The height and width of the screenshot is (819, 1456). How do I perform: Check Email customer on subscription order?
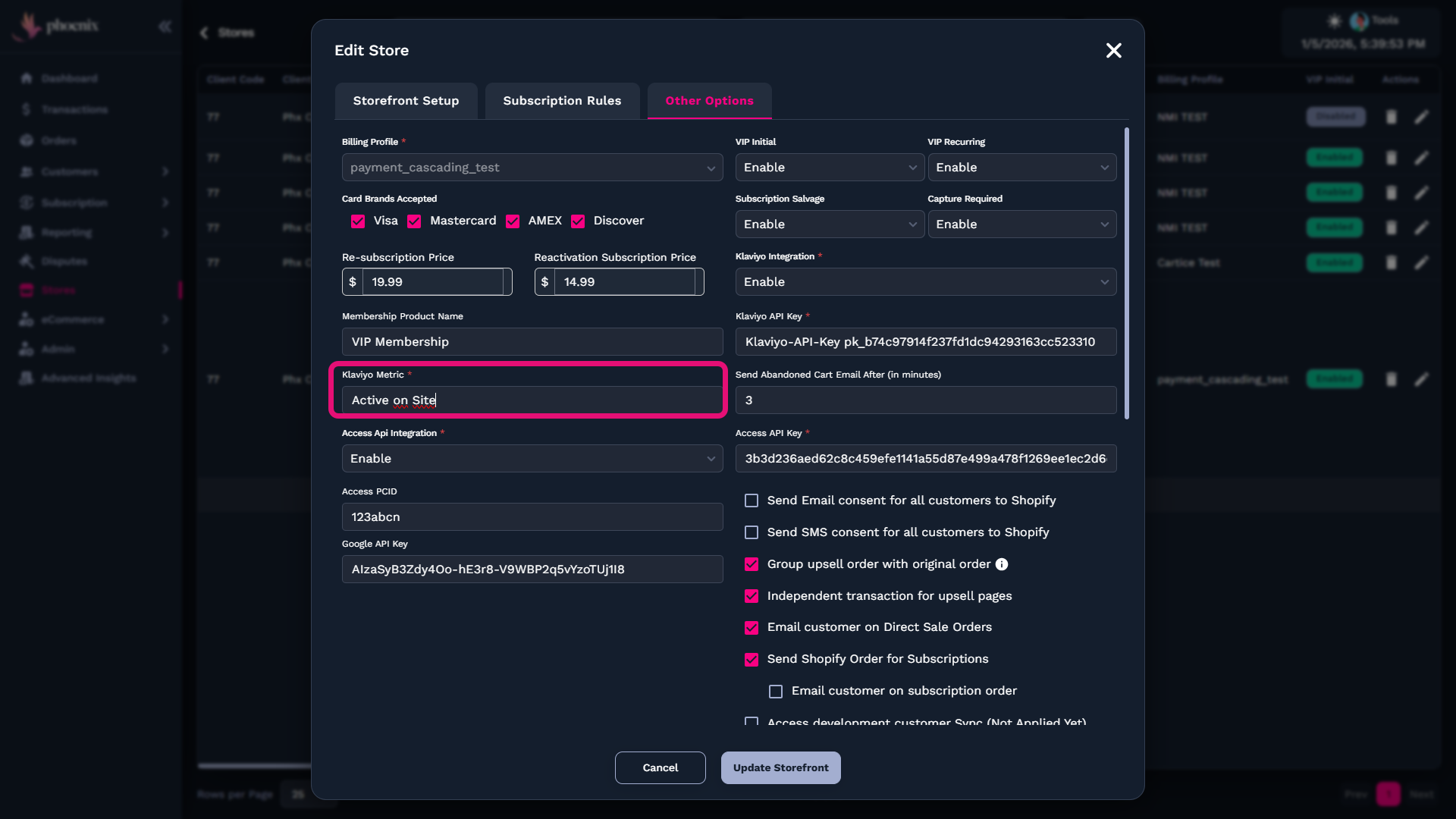pyautogui.click(x=776, y=692)
